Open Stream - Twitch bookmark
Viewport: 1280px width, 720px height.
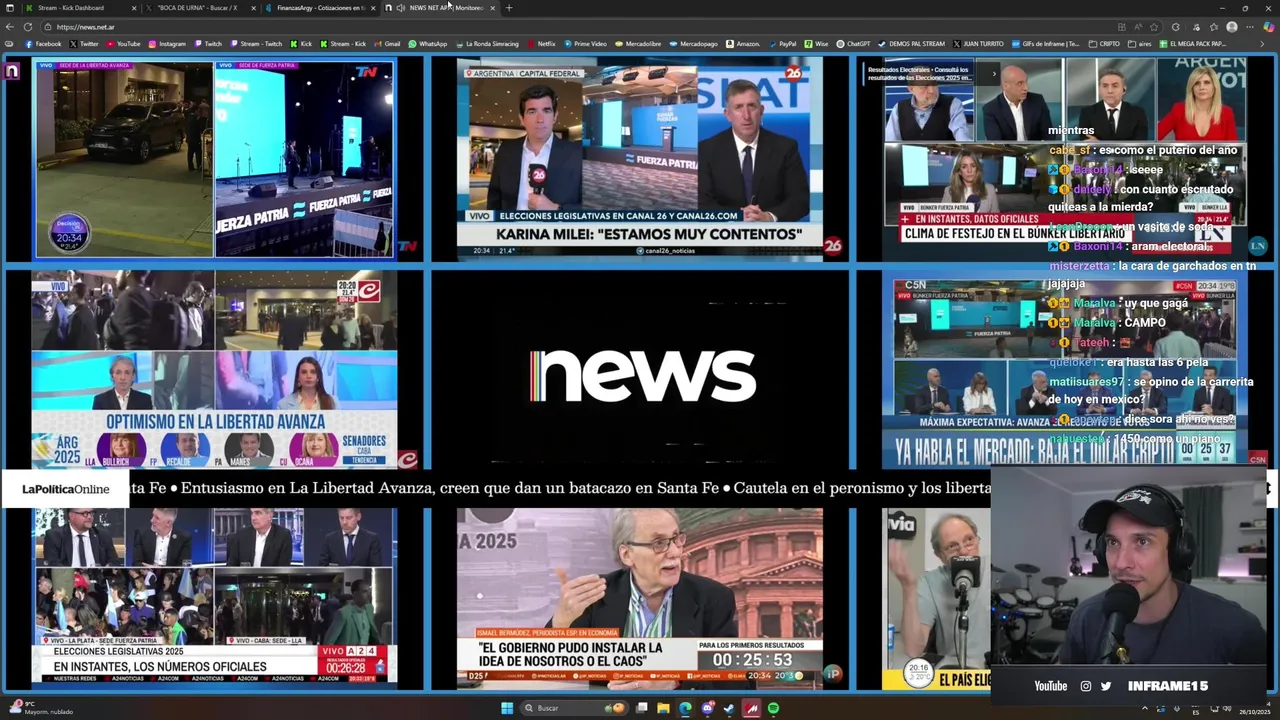(256, 44)
